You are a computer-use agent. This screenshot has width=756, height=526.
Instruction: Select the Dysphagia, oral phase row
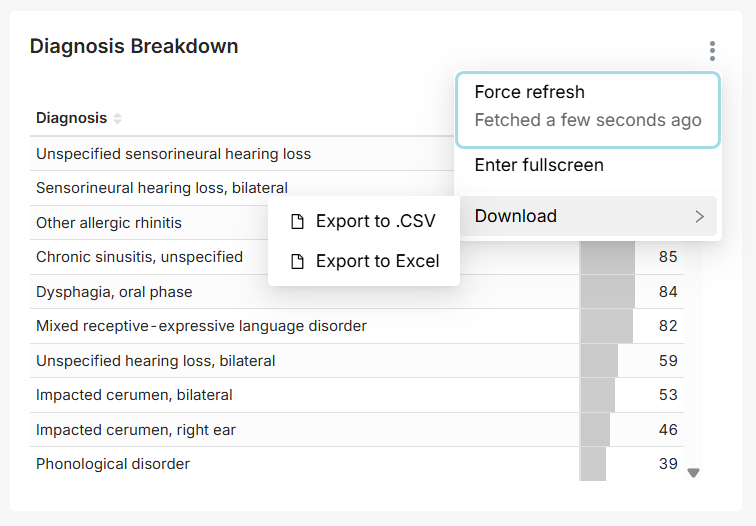point(357,292)
